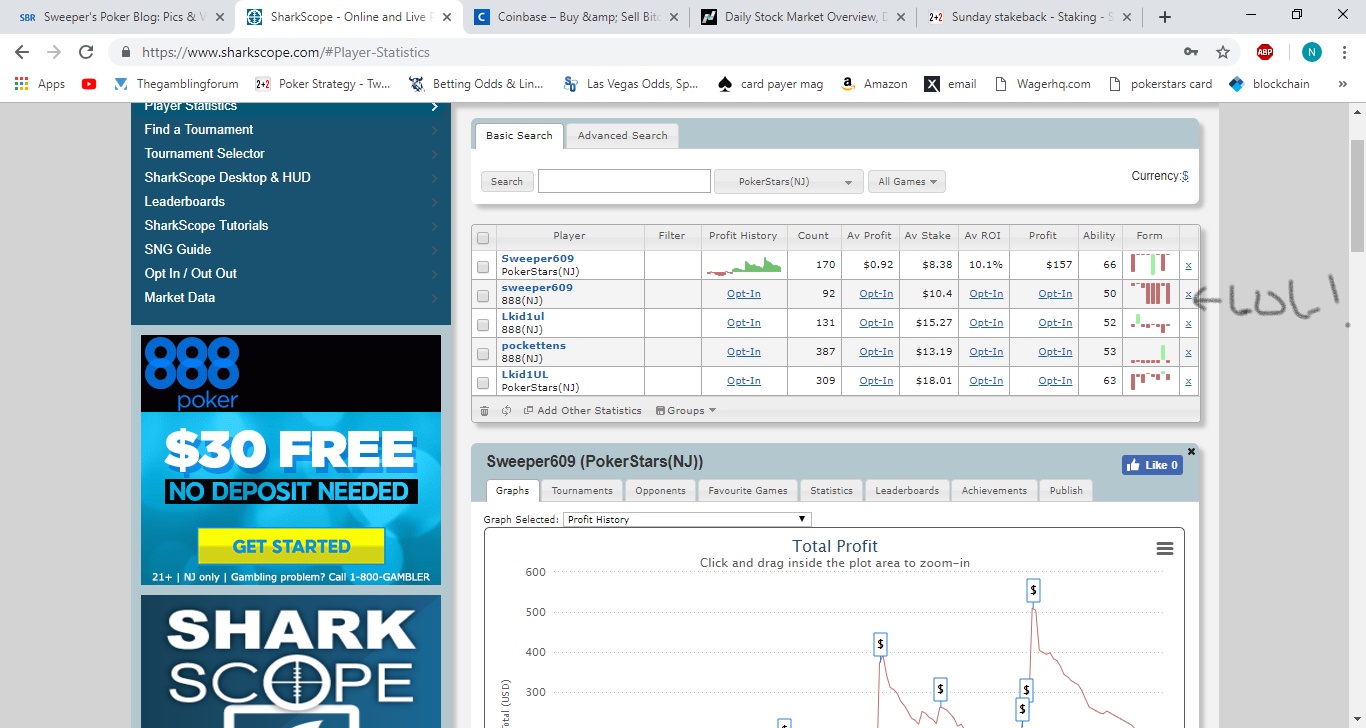Open the chart hamburger menu icon
Viewport: 1366px width, 728px height.
pyautogui.click(x=1164, y=548)
